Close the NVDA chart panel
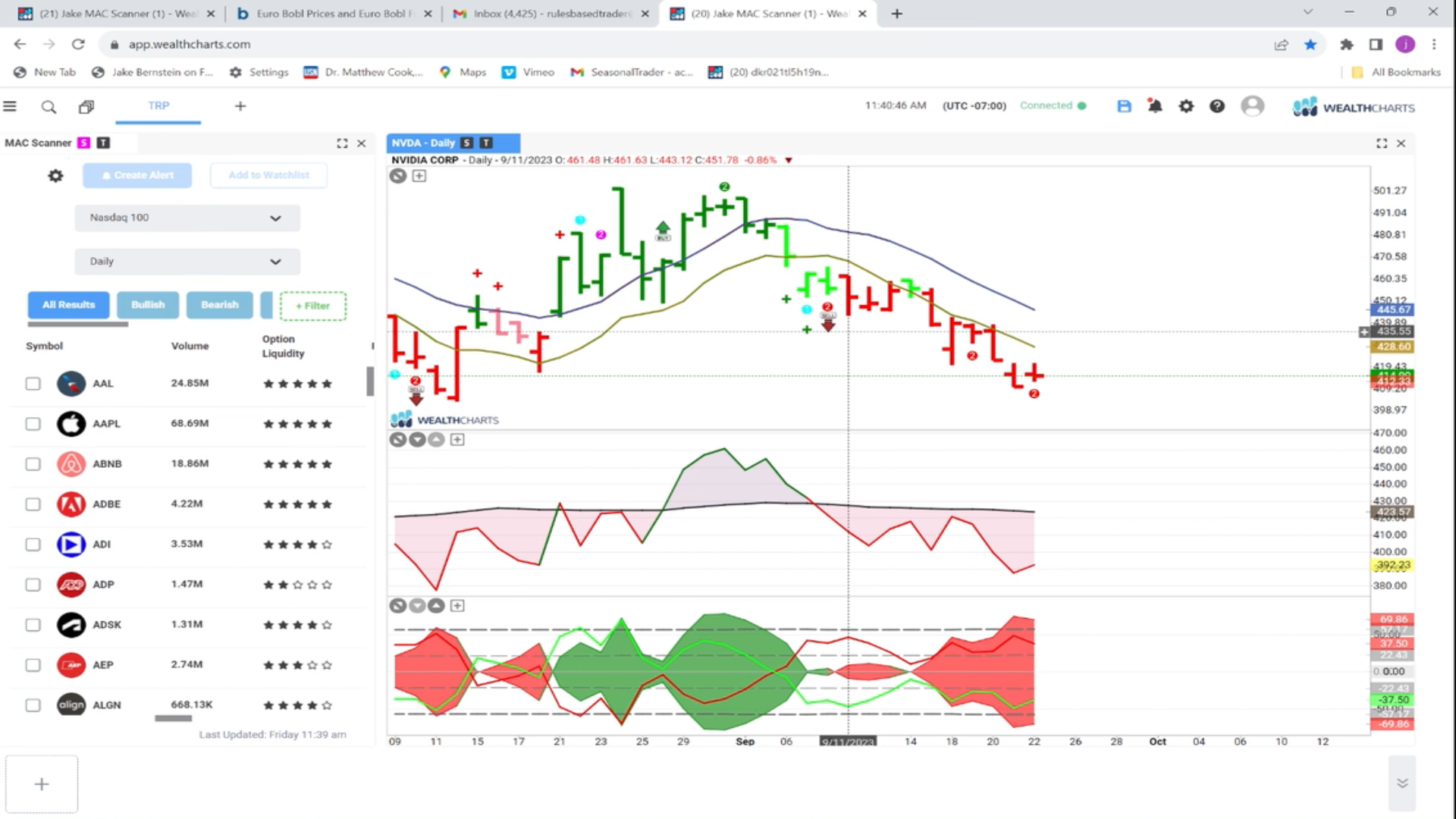Screen dimensions: 1456x819 1401,143
